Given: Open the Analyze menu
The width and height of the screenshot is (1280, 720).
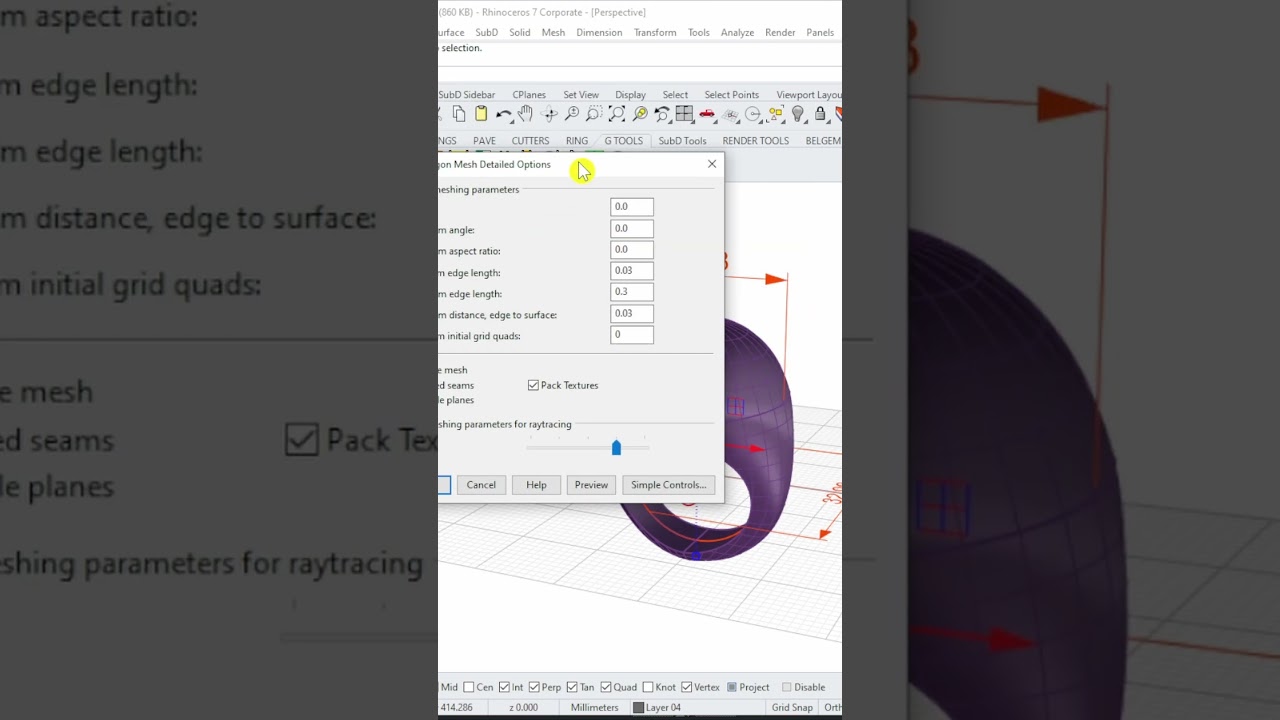Looking at the screenshot, I should 738,33.
